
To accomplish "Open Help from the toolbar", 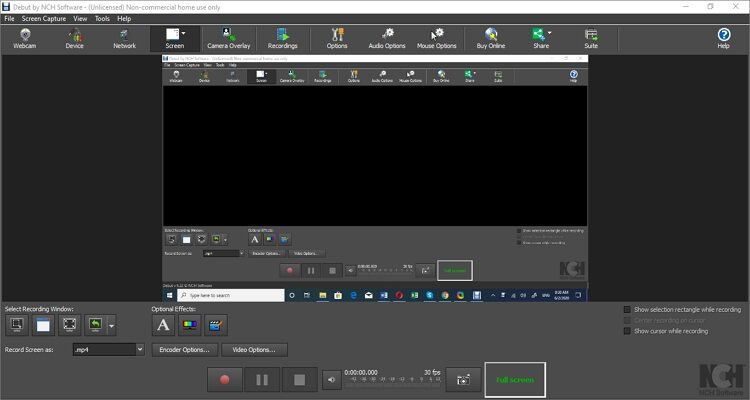I will point(724,39).
